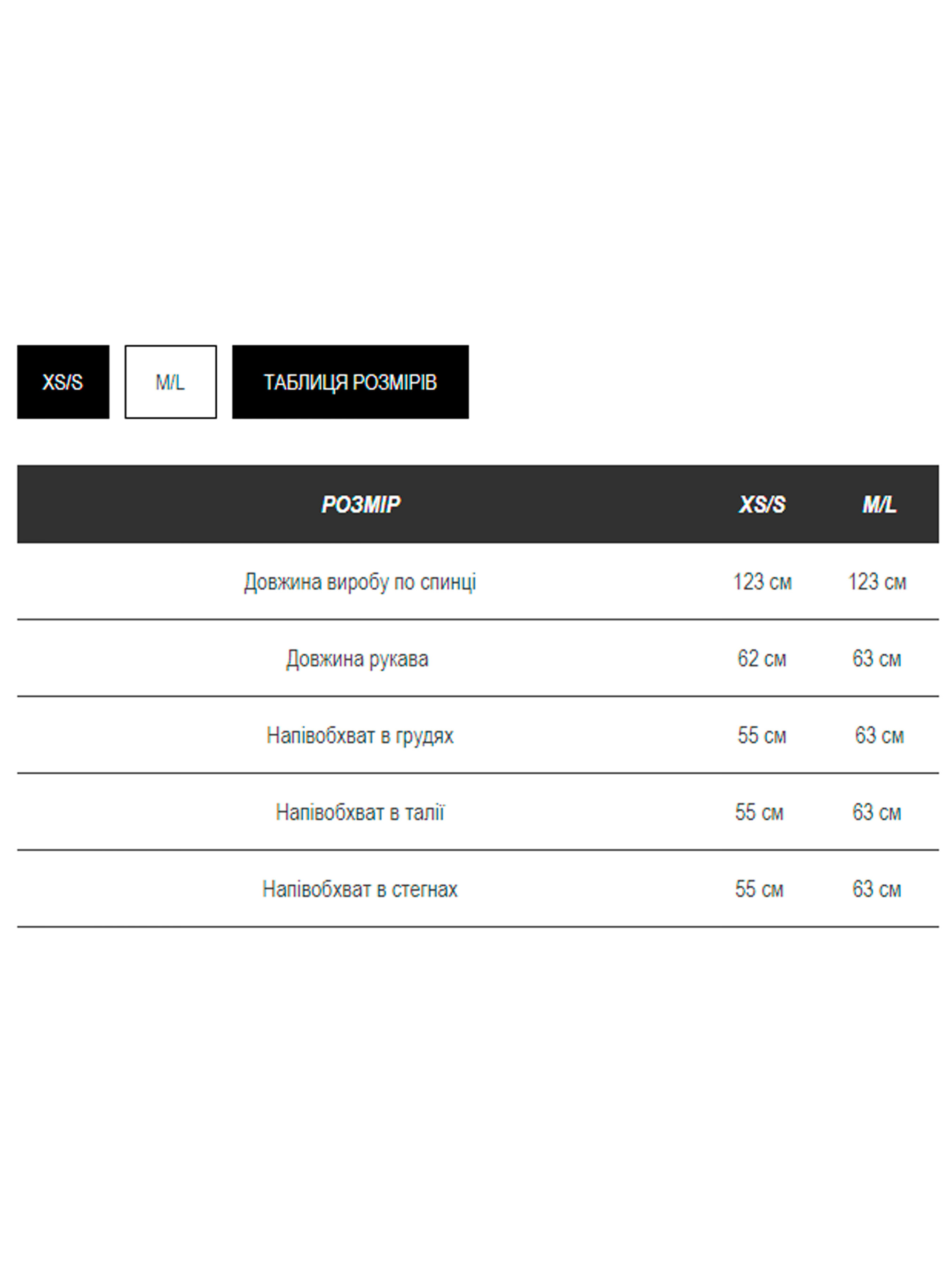This screenshot has width=952, height=1270.
Task: Click the Напівобхват в стегнах row label
Action: [360, 889]
